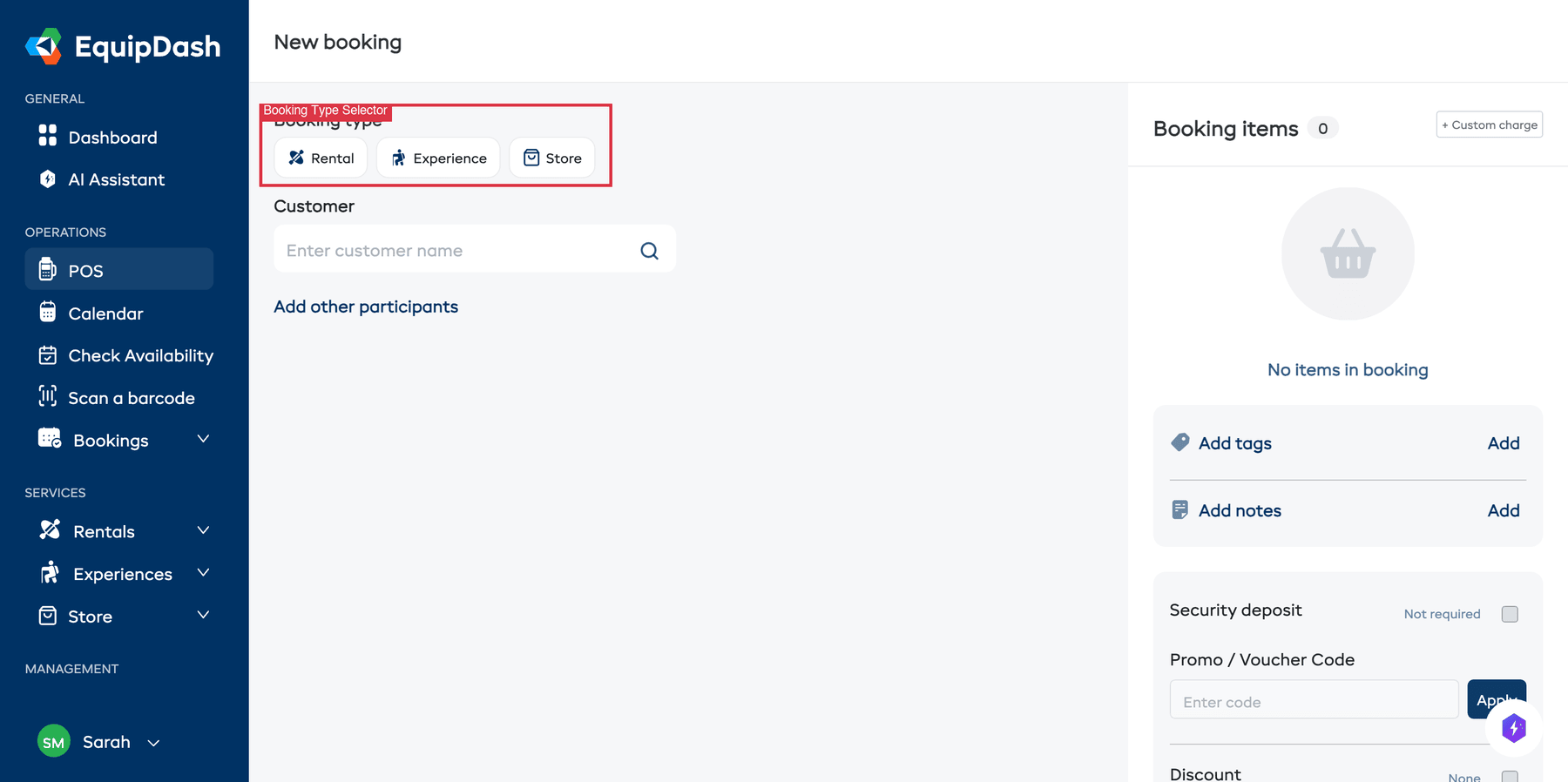Click the Add other participants link

coord(366,307)
